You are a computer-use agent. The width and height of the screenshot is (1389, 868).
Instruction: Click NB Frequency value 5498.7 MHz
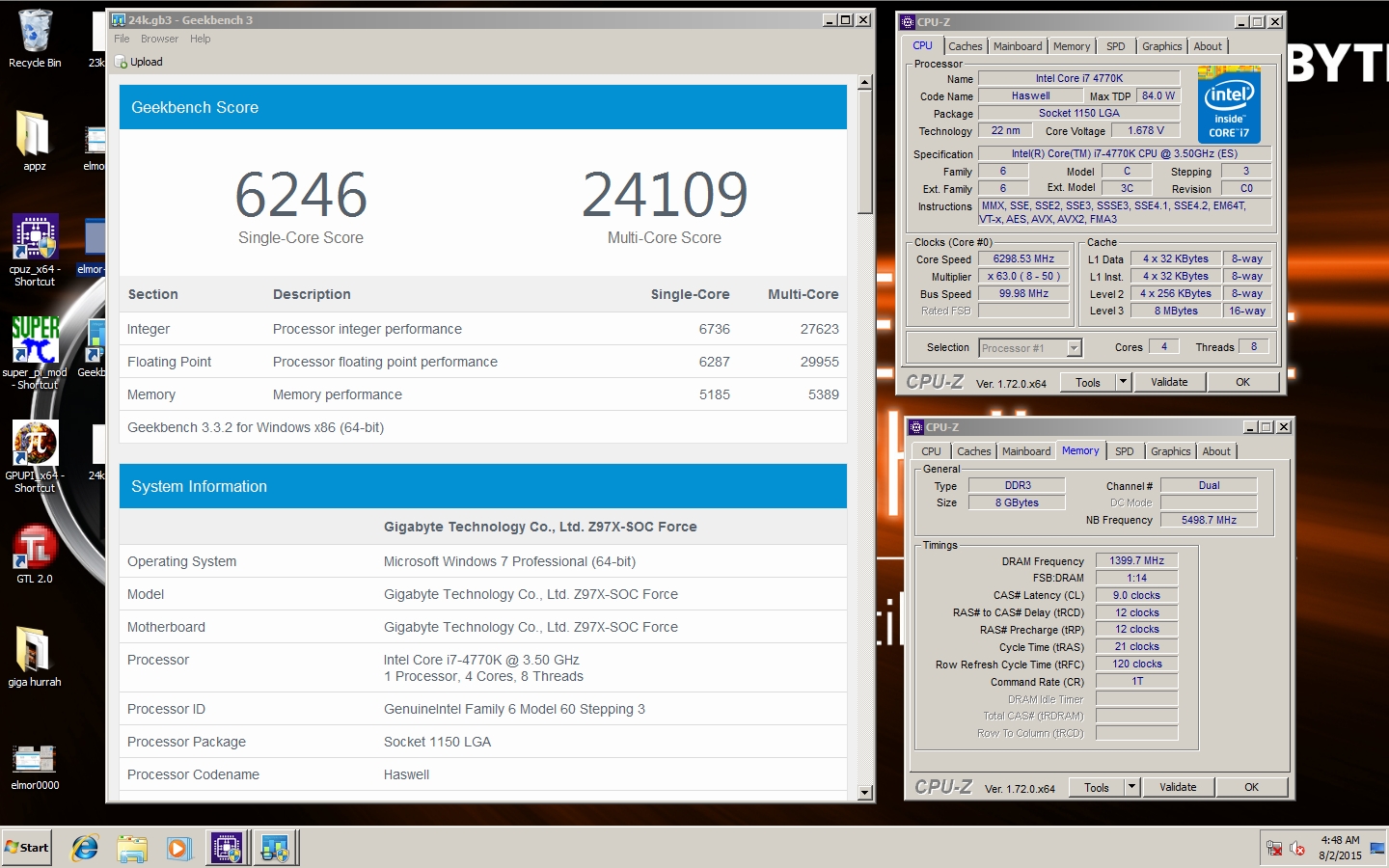tap(1209, 520)
